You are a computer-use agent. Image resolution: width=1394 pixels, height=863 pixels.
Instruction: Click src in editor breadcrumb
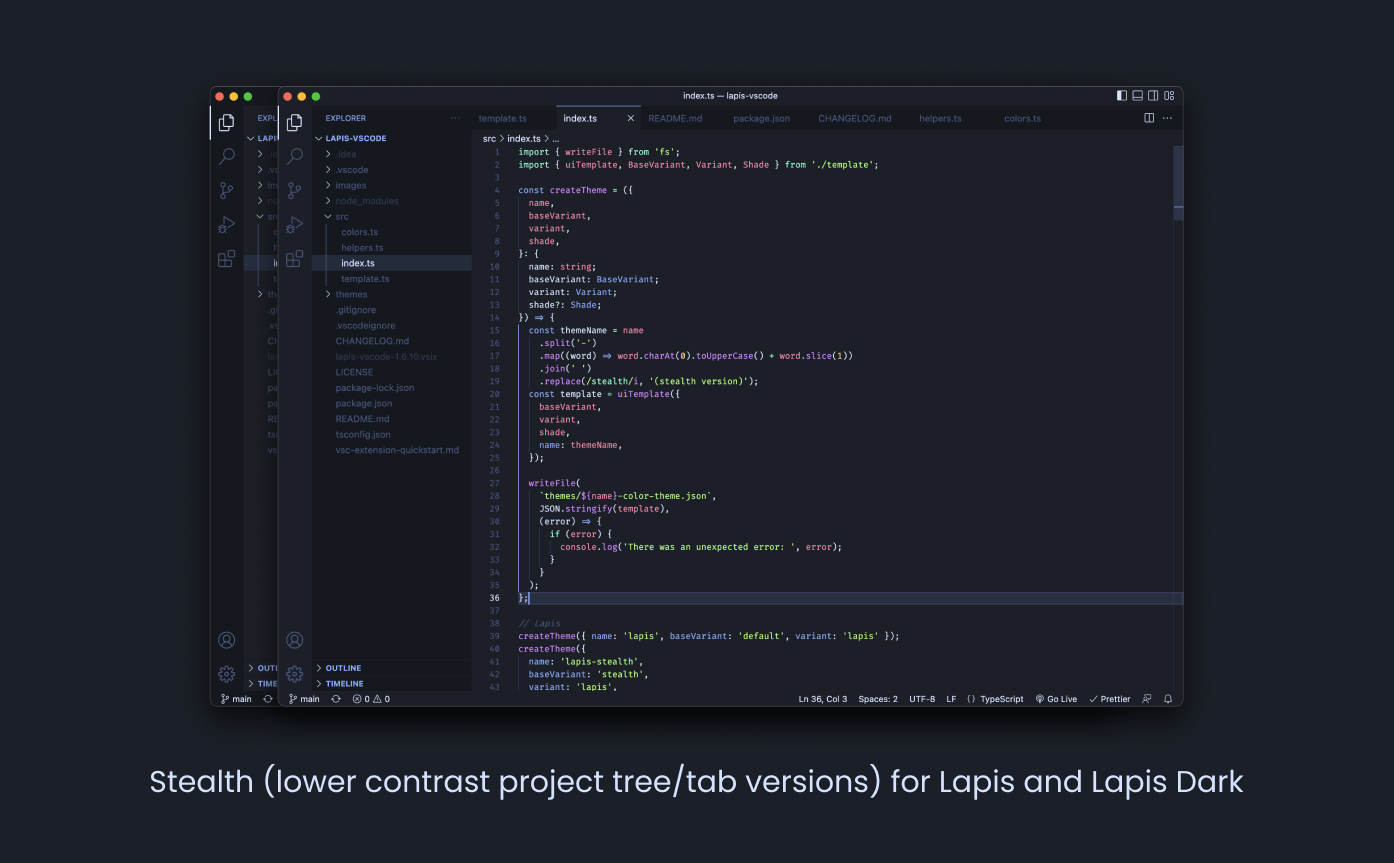pyautogui.click(x=489, y=139)
